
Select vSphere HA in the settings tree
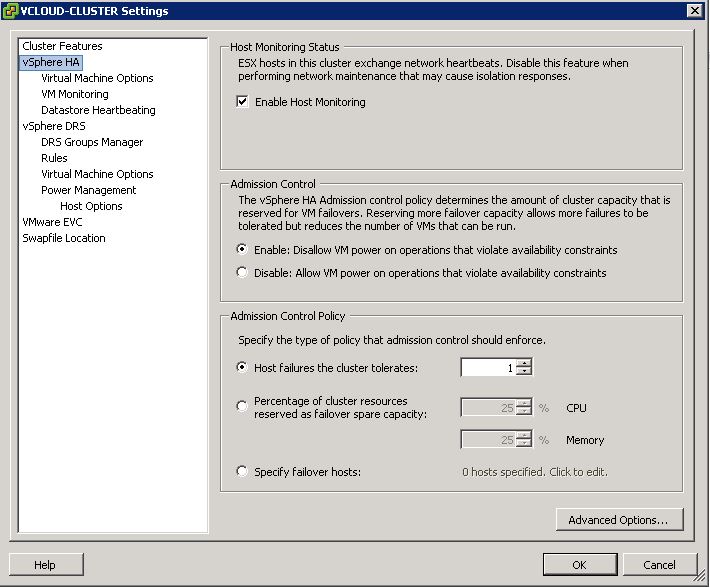tap(51, 62)
